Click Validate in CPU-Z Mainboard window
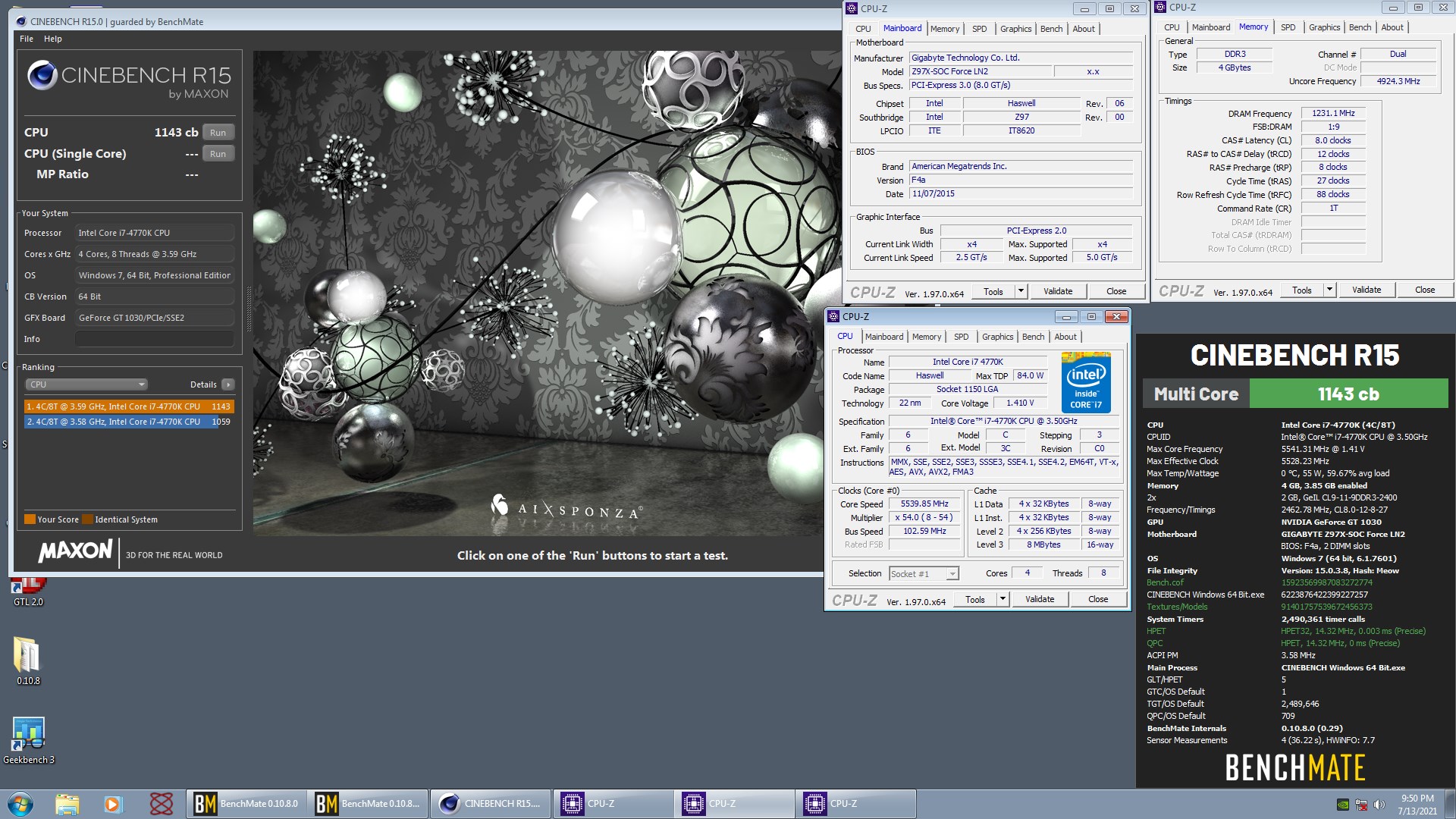Screen dimensions: 1456x819 click(1058, 291)
